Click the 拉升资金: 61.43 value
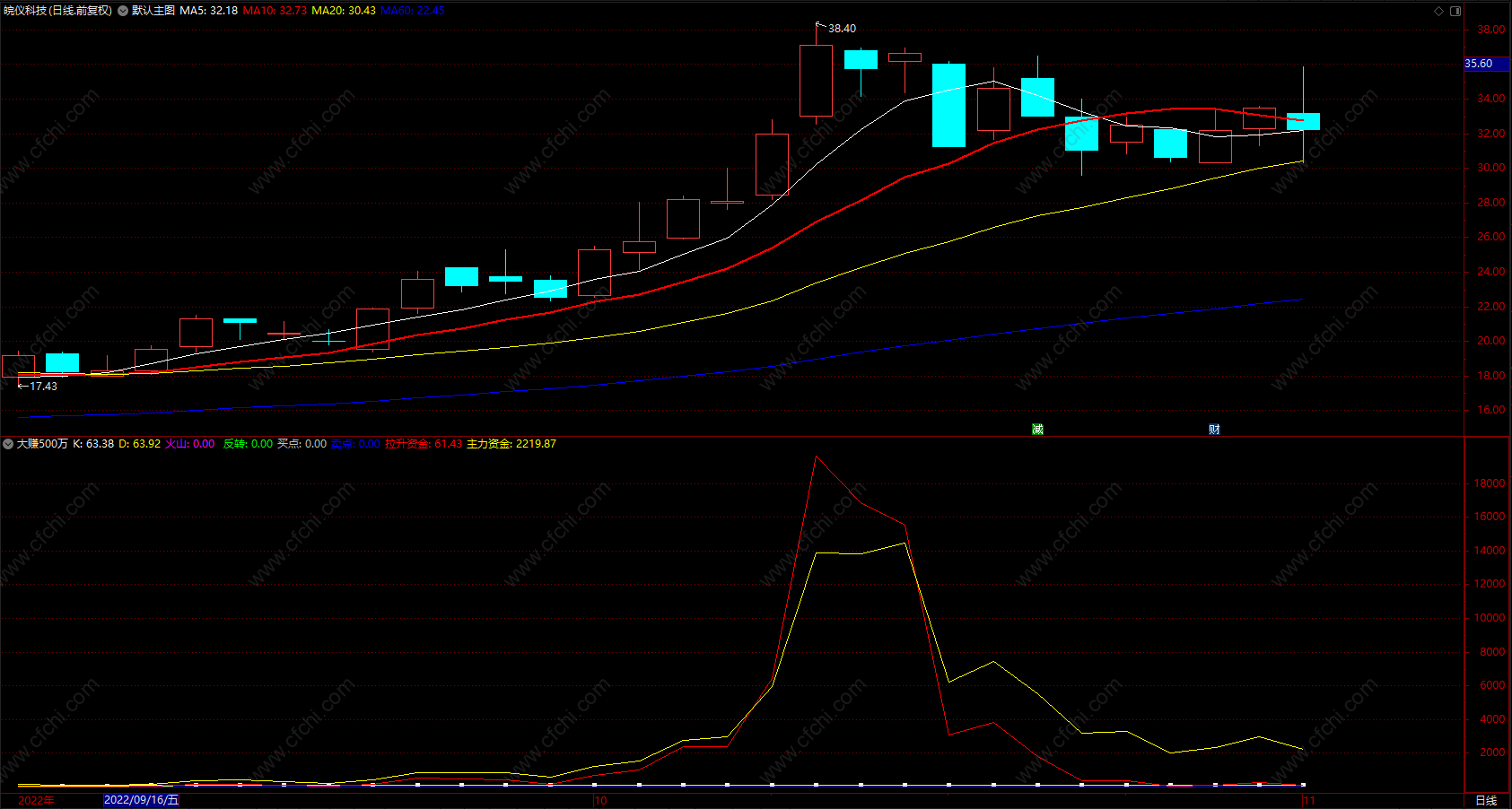 coord(424,444)
